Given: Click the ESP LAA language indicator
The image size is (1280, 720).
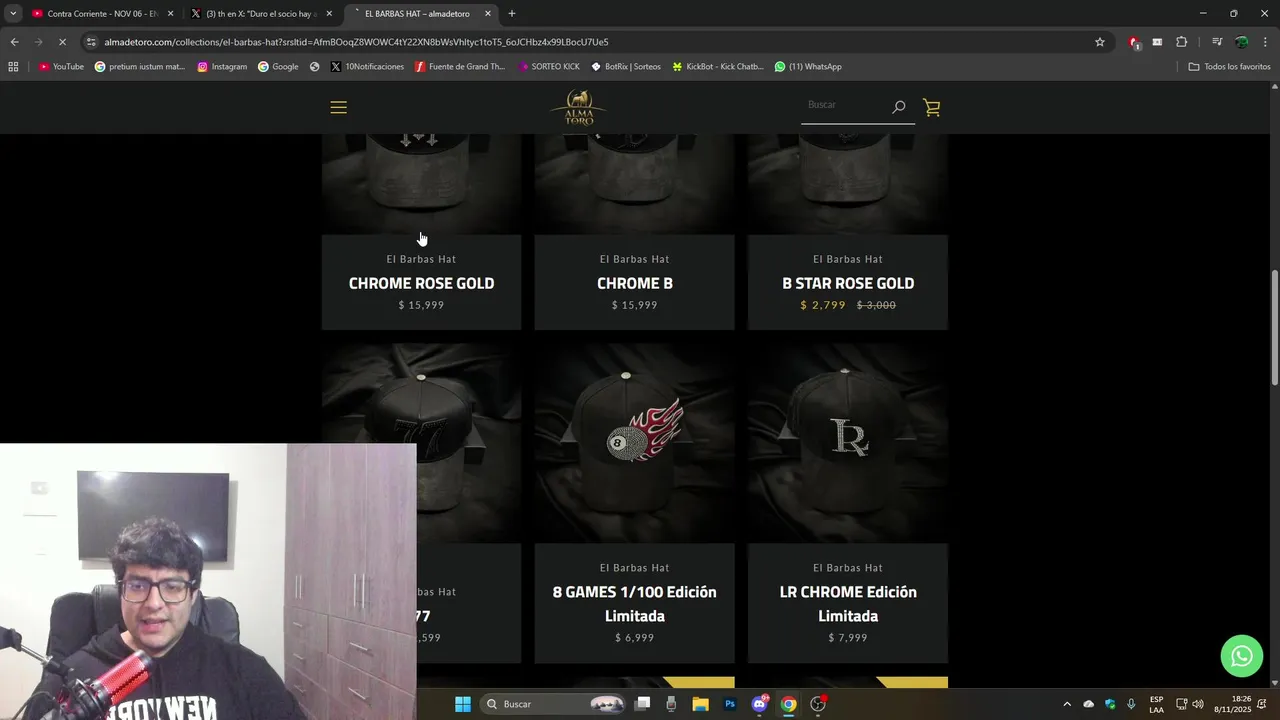Looking at the screenshot, I should [x=1156, y=704].
